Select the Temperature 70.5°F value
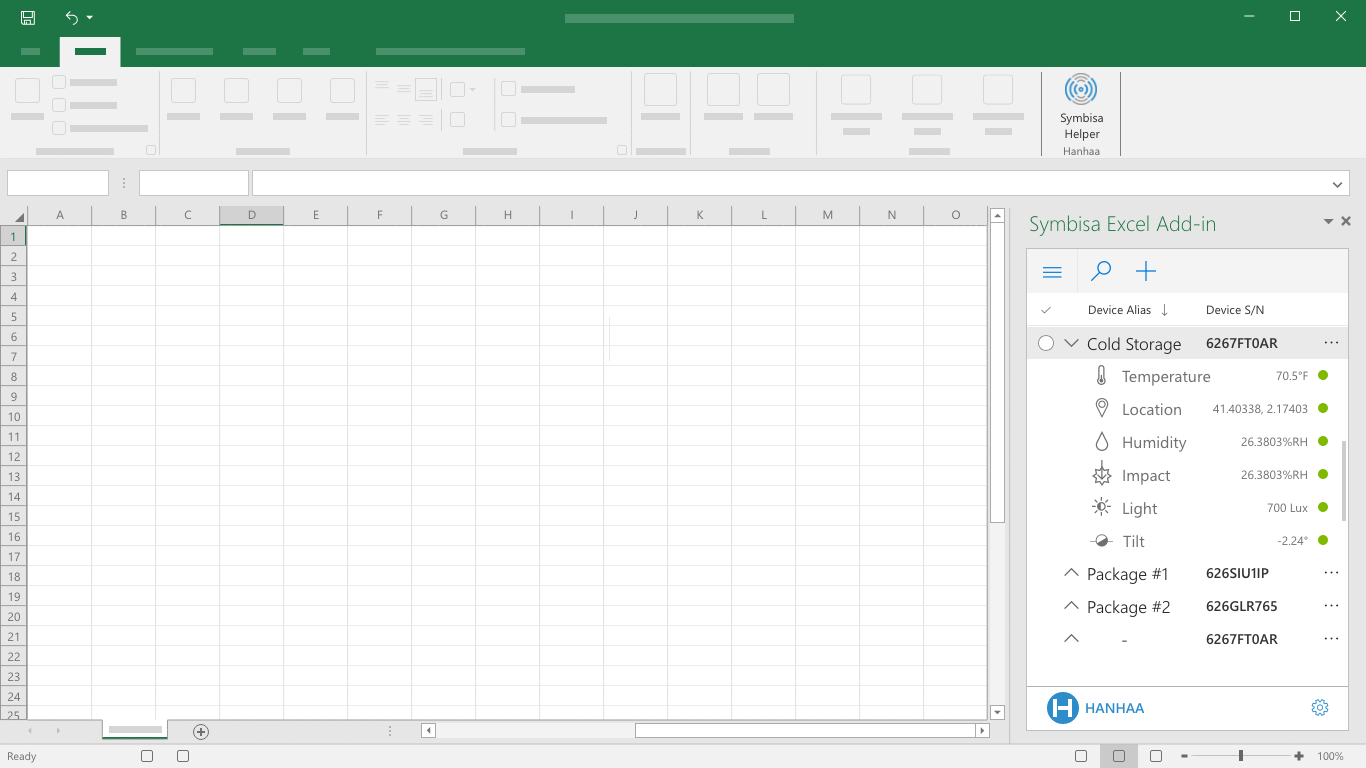The image size is (1366, 768). (1291, 376)
